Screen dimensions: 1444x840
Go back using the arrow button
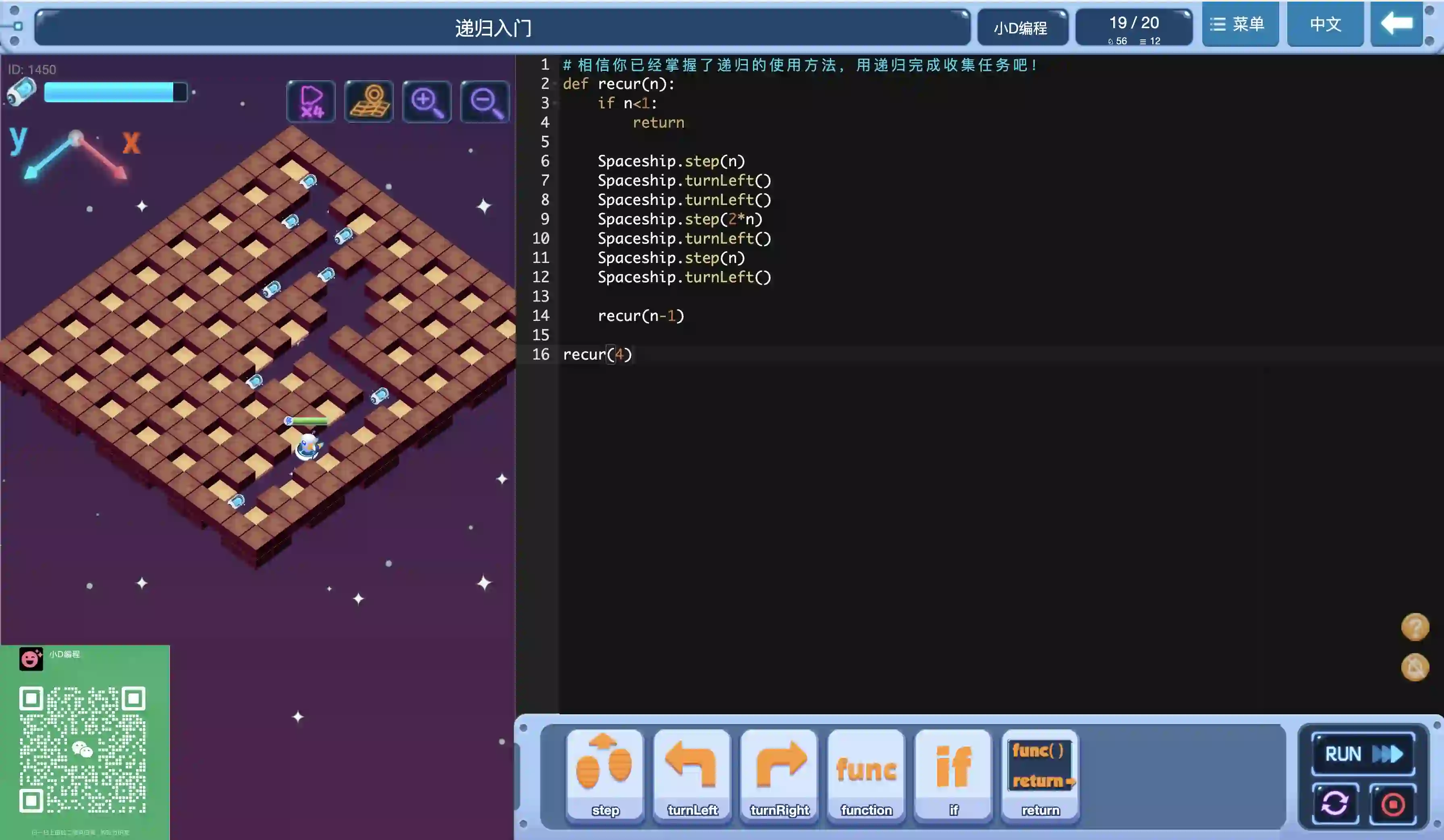[1396, 24]
